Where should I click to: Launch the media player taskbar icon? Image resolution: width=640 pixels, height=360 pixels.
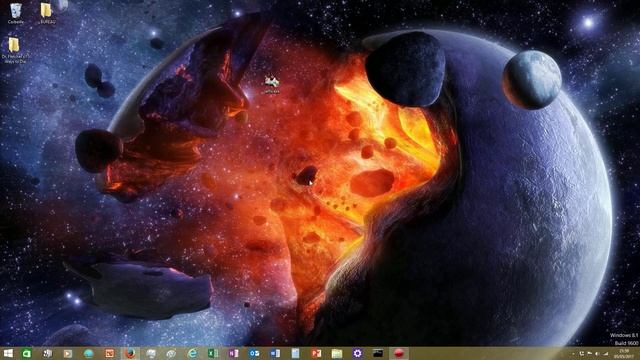click(68, 353)
